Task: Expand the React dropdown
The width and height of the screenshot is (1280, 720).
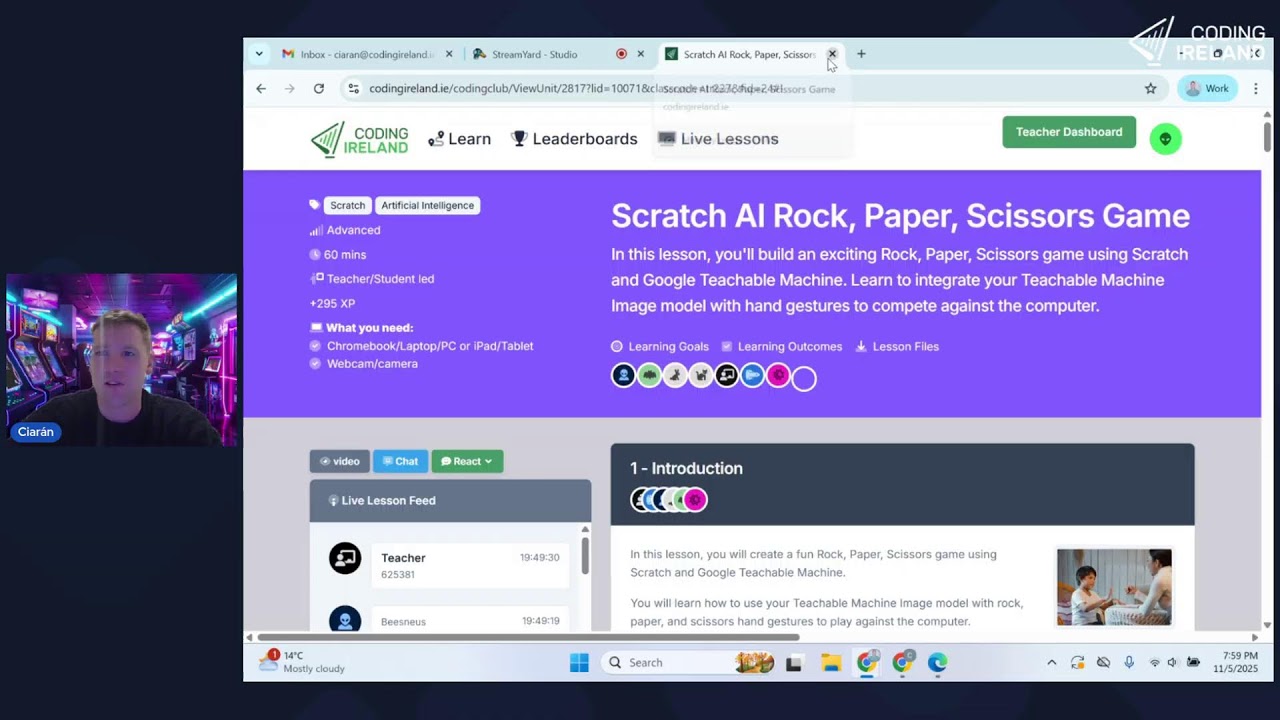Action: click(x=467, y=461)
